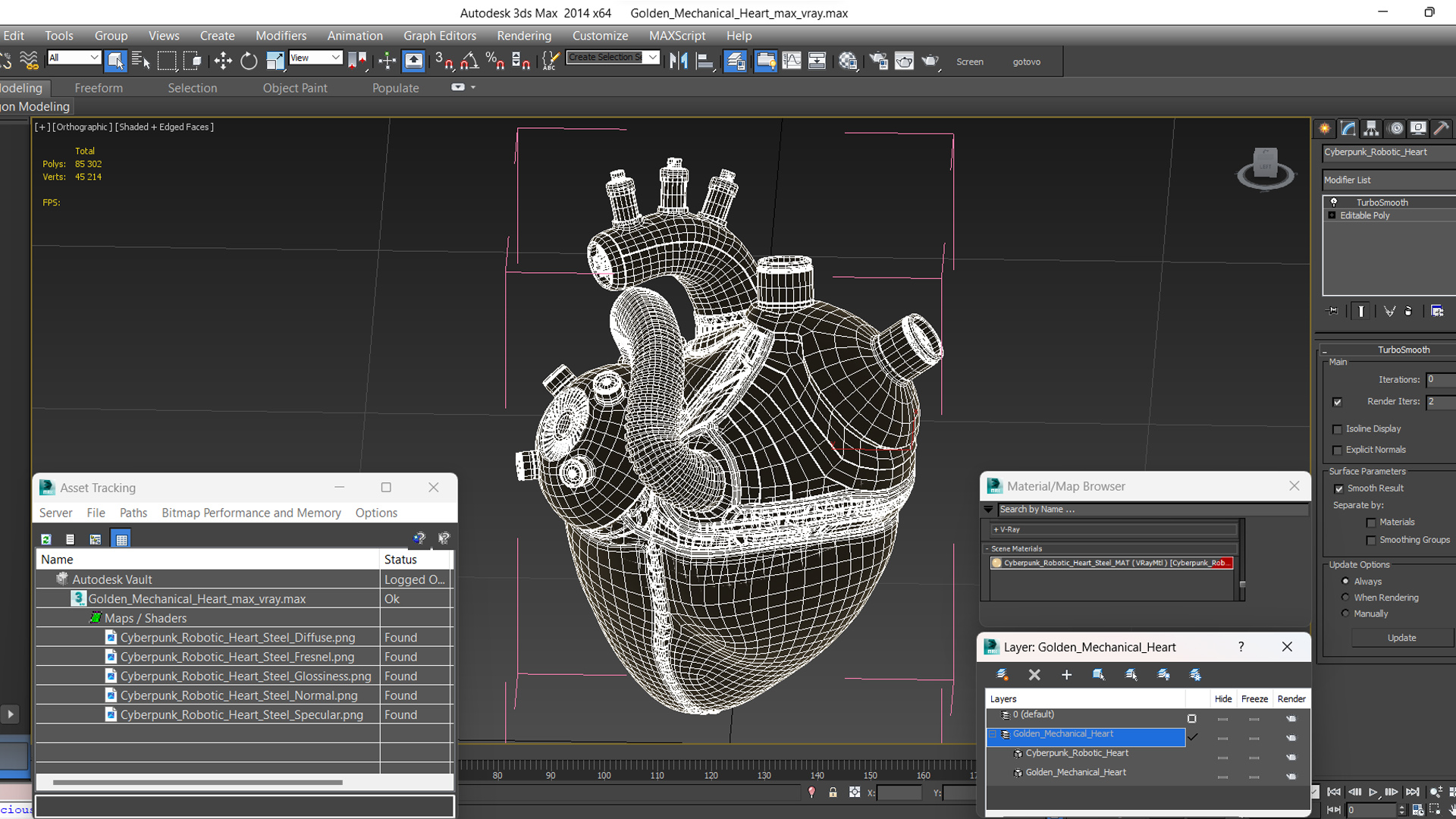Toggle the Percent Snap button
The width and height of the screenshot is (1456, 819).
click(495, 61)
